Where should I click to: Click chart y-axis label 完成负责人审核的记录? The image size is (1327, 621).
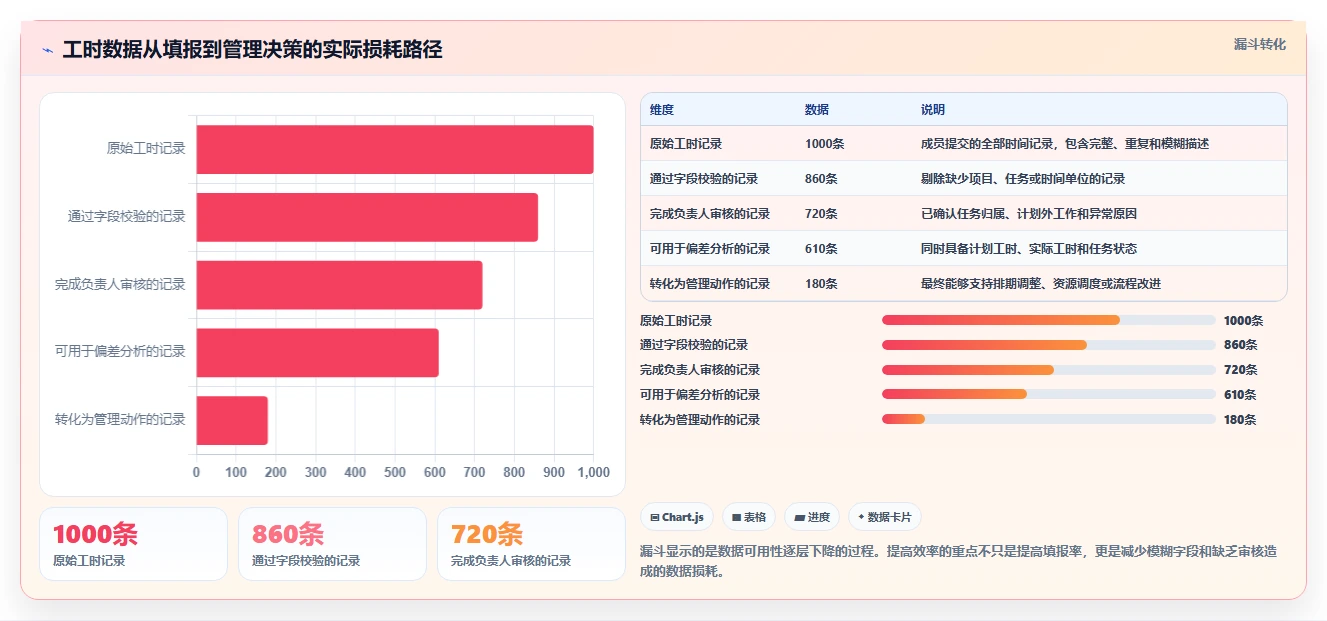(121, 285)
